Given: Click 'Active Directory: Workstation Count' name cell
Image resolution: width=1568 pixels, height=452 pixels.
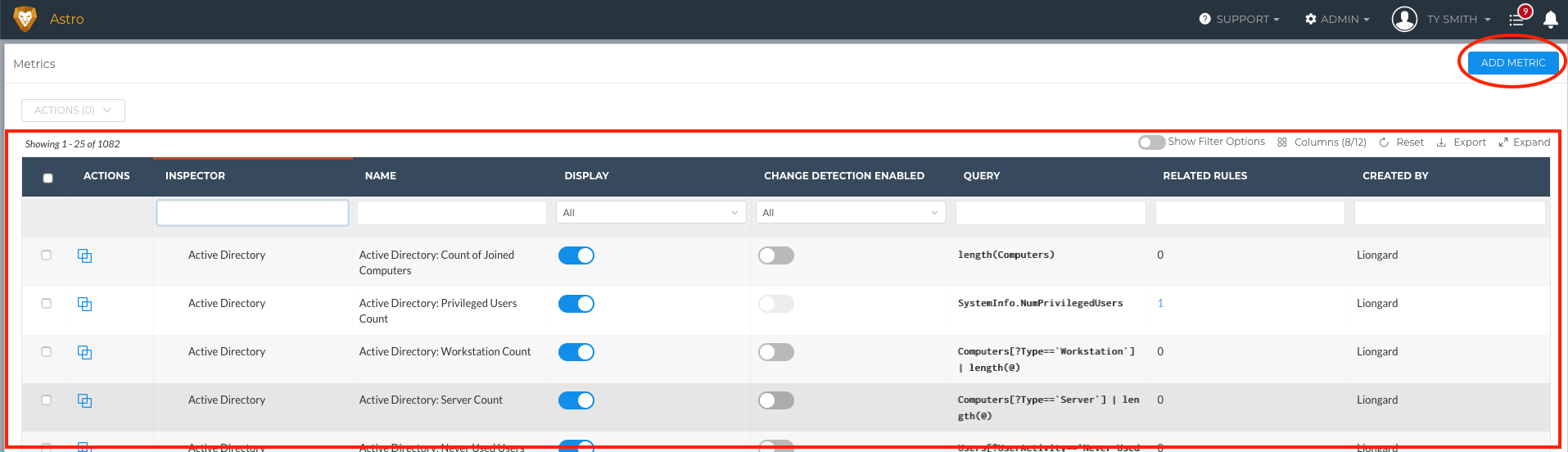Looking at the screenshot, I should (445, 351).
